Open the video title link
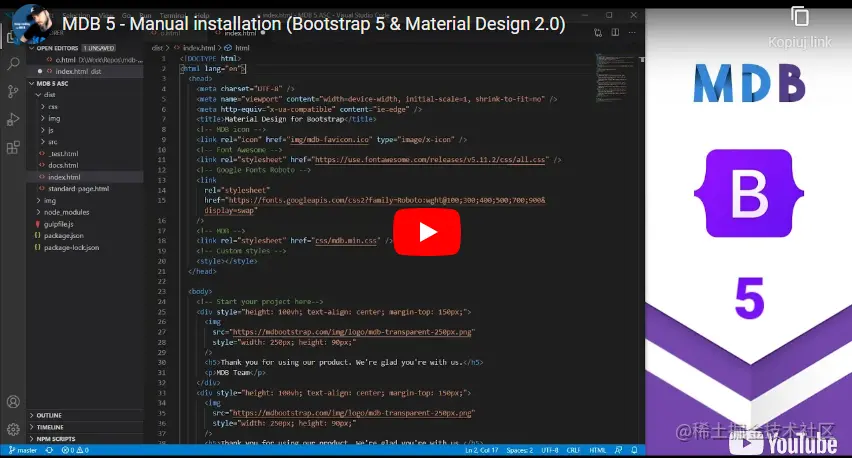852x458 pixels. pyautogui.click(x=314, y=24)
